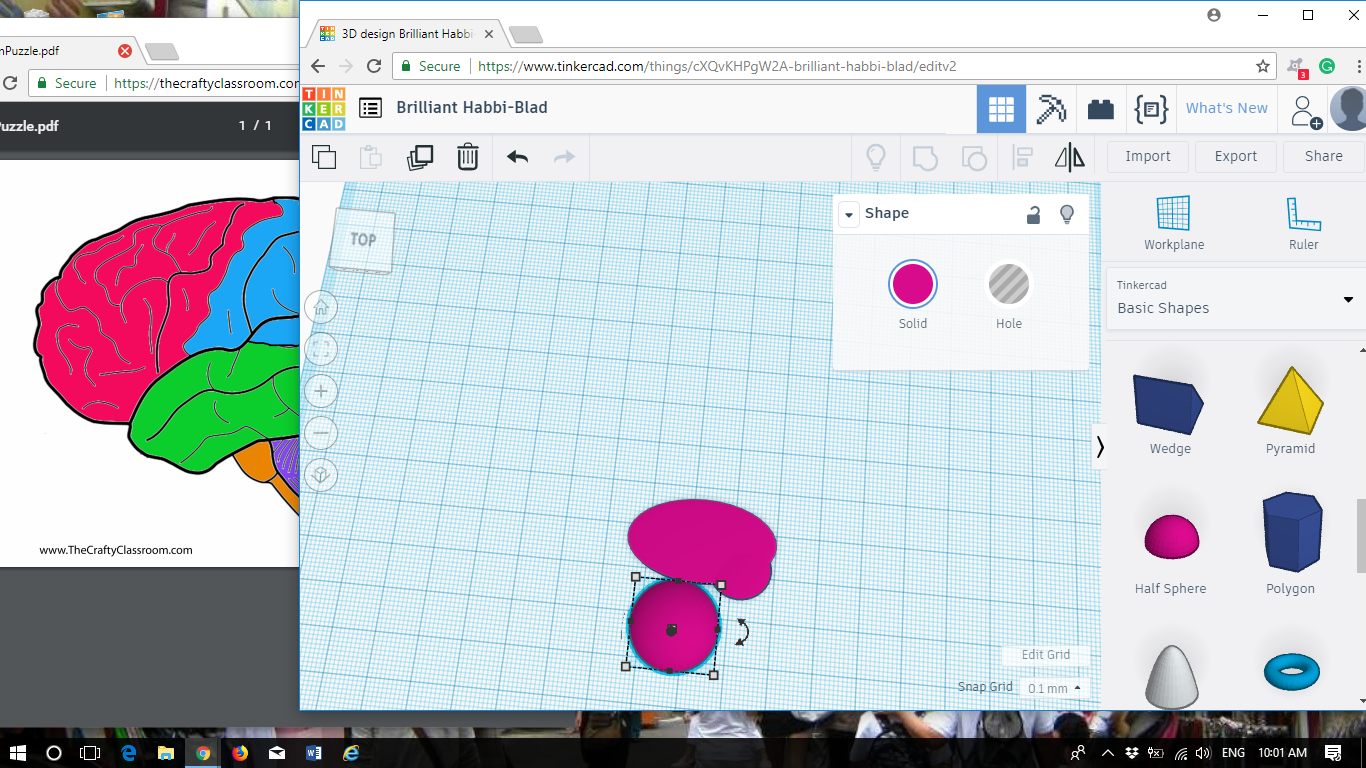
Task: Click the Group shapes icon
Action: (925, 157)
